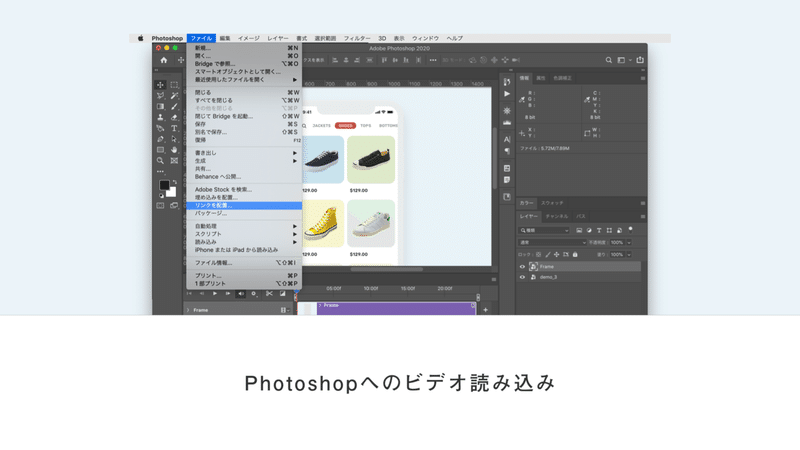Screen dimensions: 800x450
Task: Open the History panel icon
Action: tap(507, 82)
